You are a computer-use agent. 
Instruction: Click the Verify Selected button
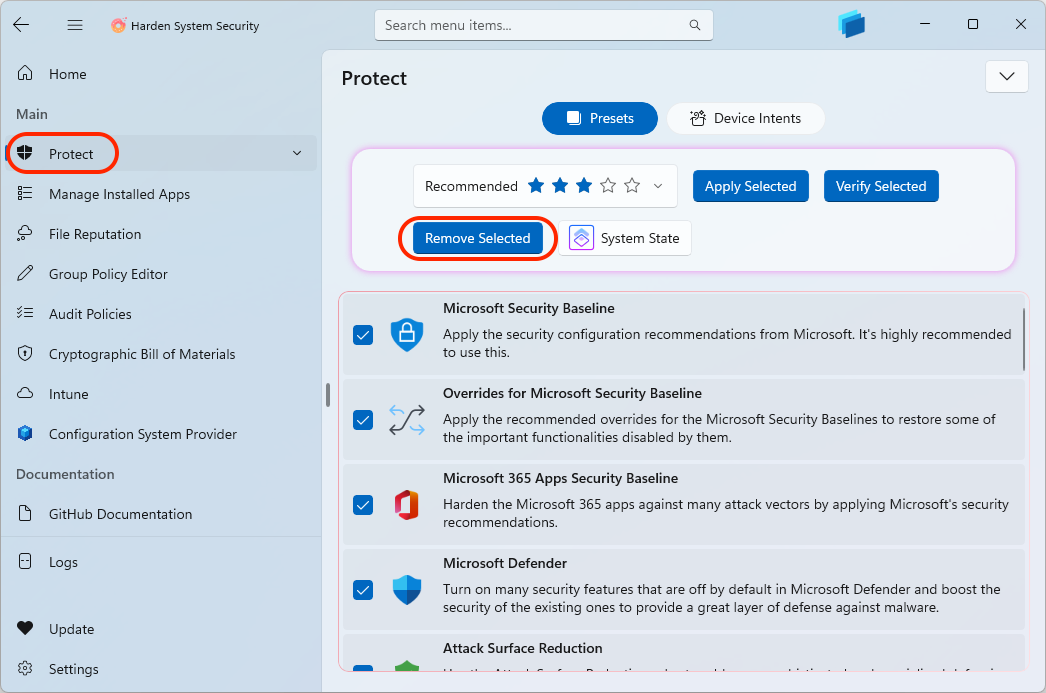click(x=881, y=186)
